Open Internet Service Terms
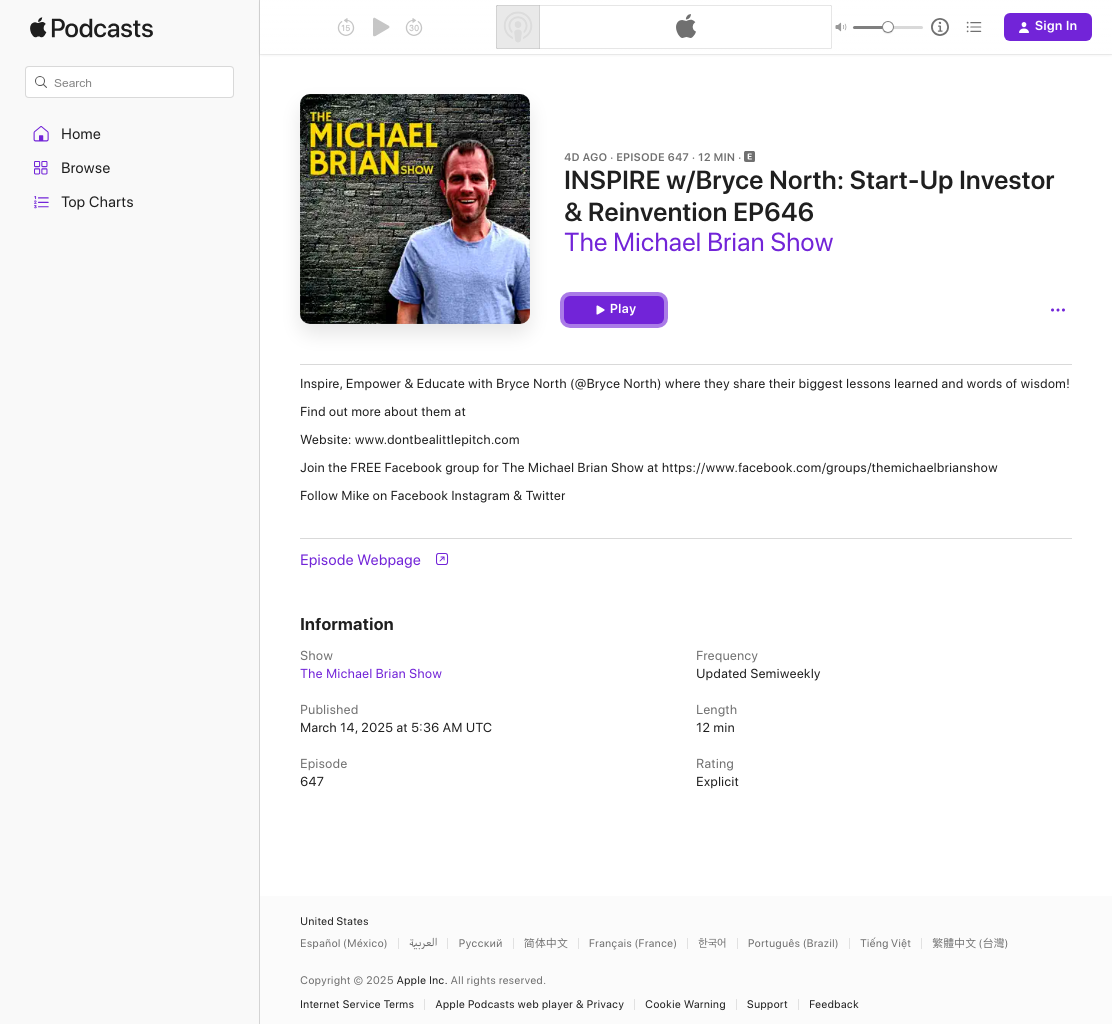This screenshot has width=1112, height=1024. (357, 1004)
